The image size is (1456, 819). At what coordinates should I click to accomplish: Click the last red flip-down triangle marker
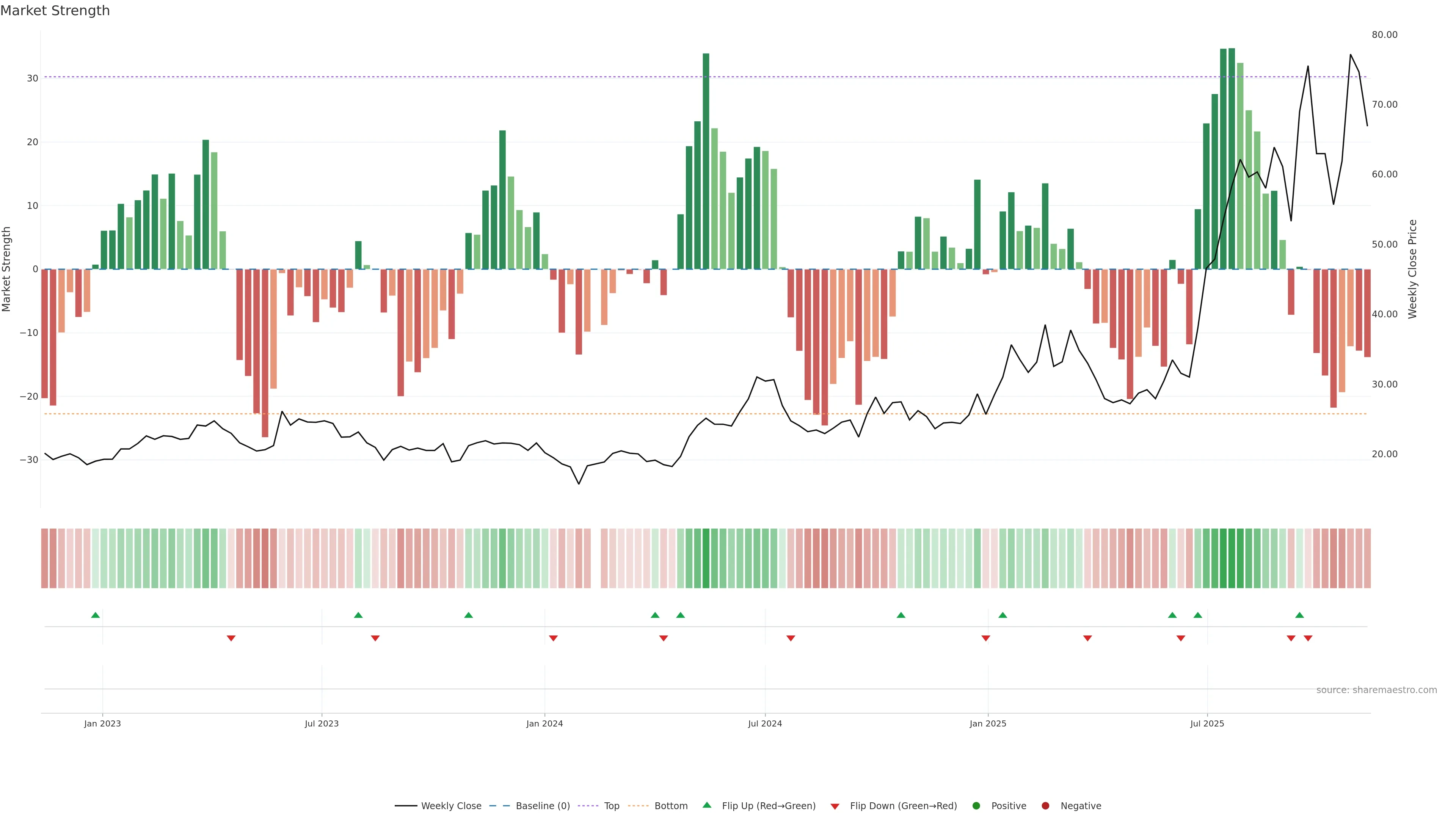(1308, 638)
